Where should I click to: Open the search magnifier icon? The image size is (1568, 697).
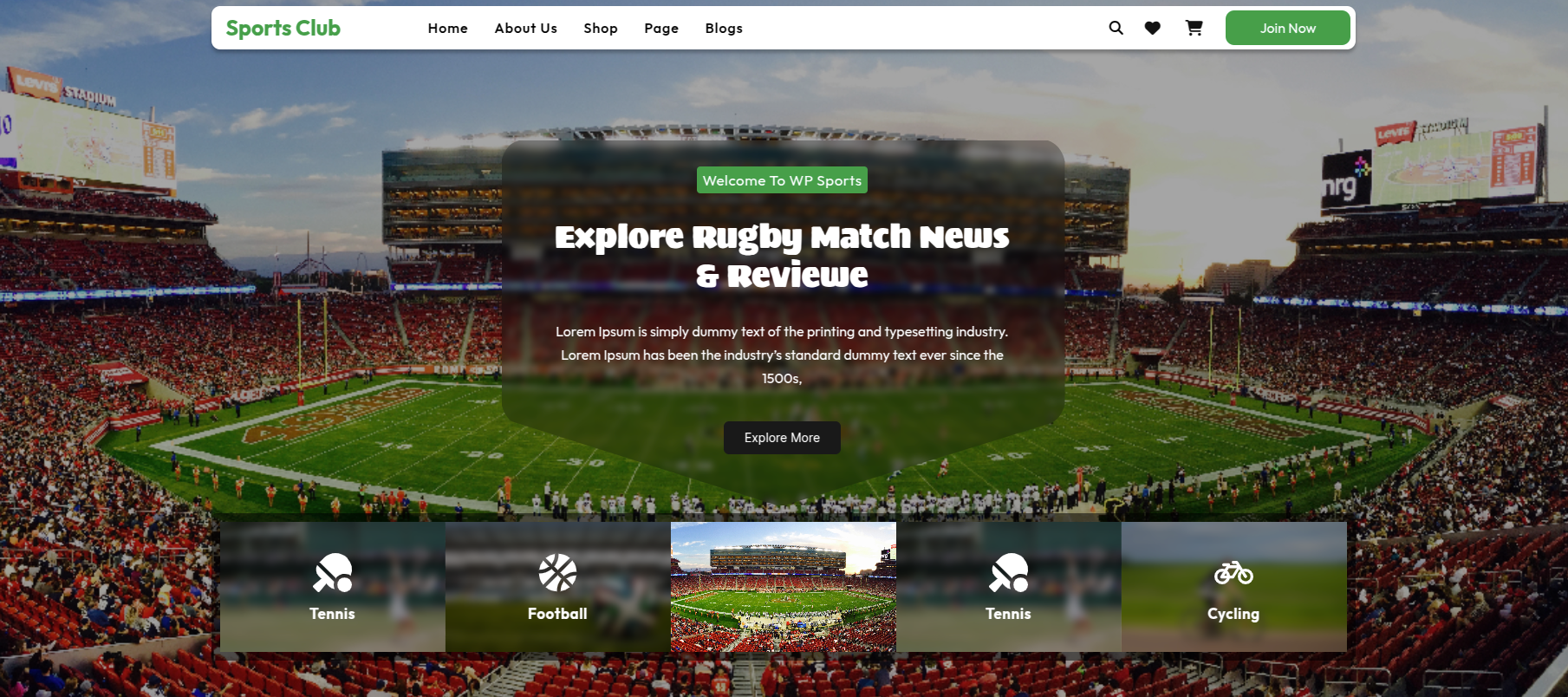[x=1116, y=28]
